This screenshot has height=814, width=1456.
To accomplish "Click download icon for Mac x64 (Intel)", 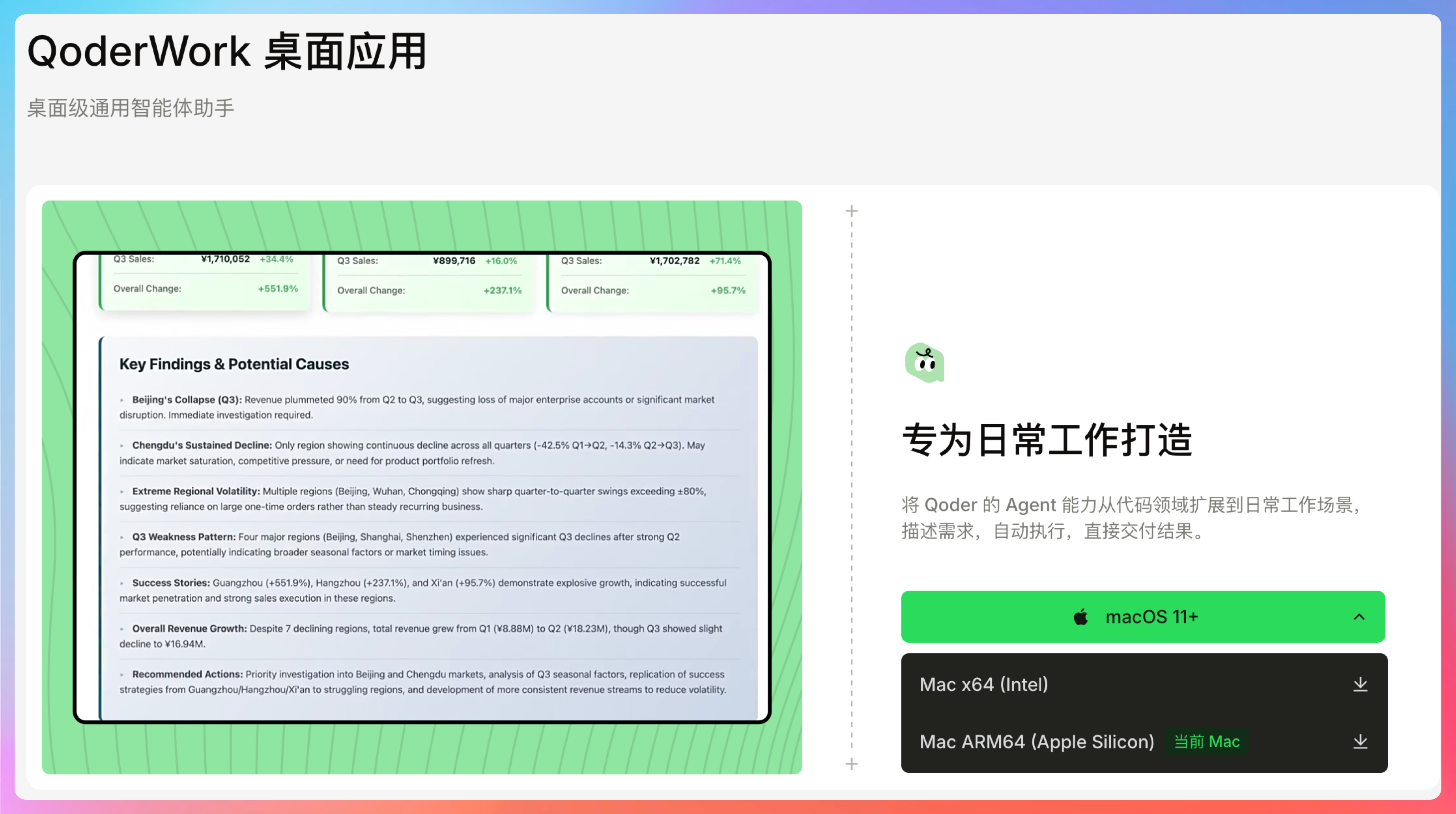I will (1360, 684).
